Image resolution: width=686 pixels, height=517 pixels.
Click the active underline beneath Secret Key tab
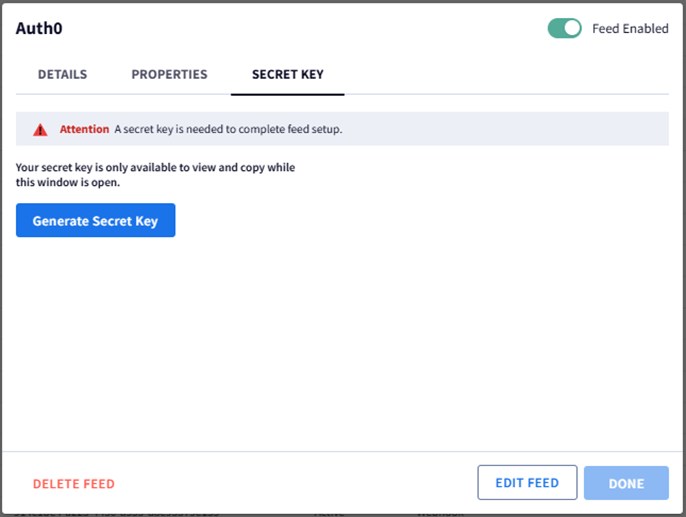tap(287, 94)
